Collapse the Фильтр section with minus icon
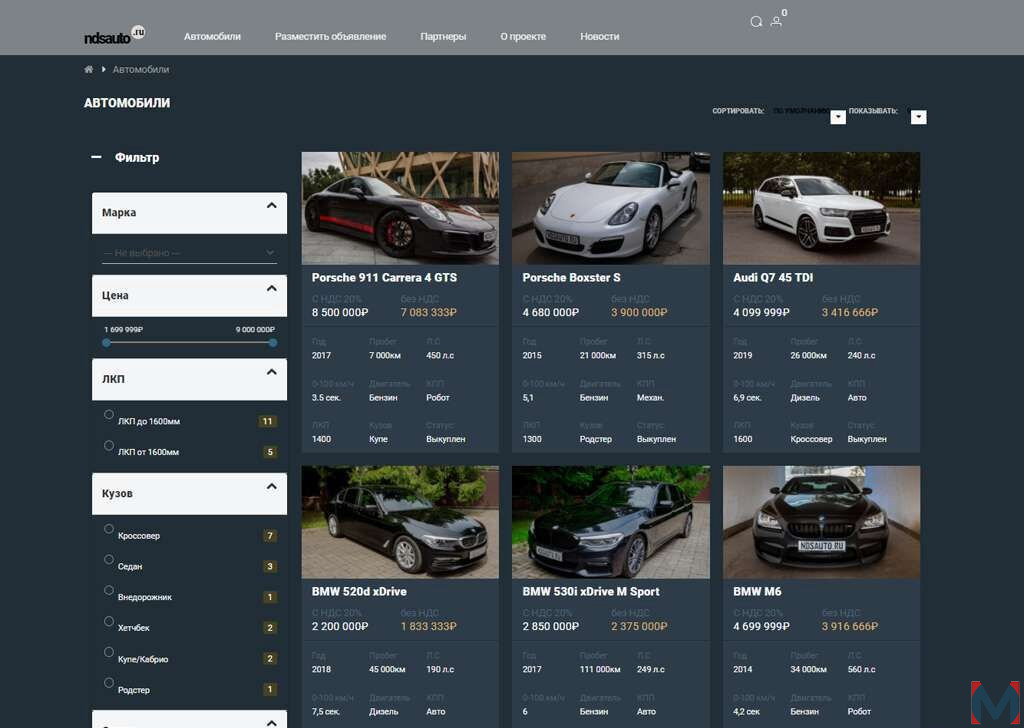The width and height of the screenshot is (1024, 728). click(x=96, y=157)
